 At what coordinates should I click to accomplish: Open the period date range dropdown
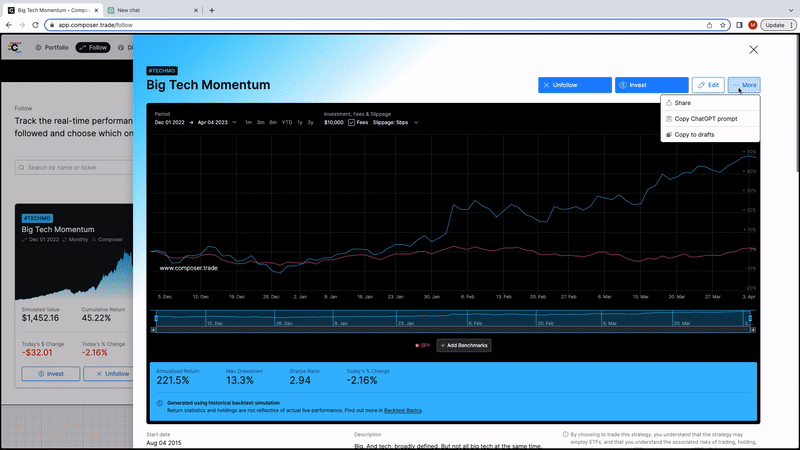234,122
